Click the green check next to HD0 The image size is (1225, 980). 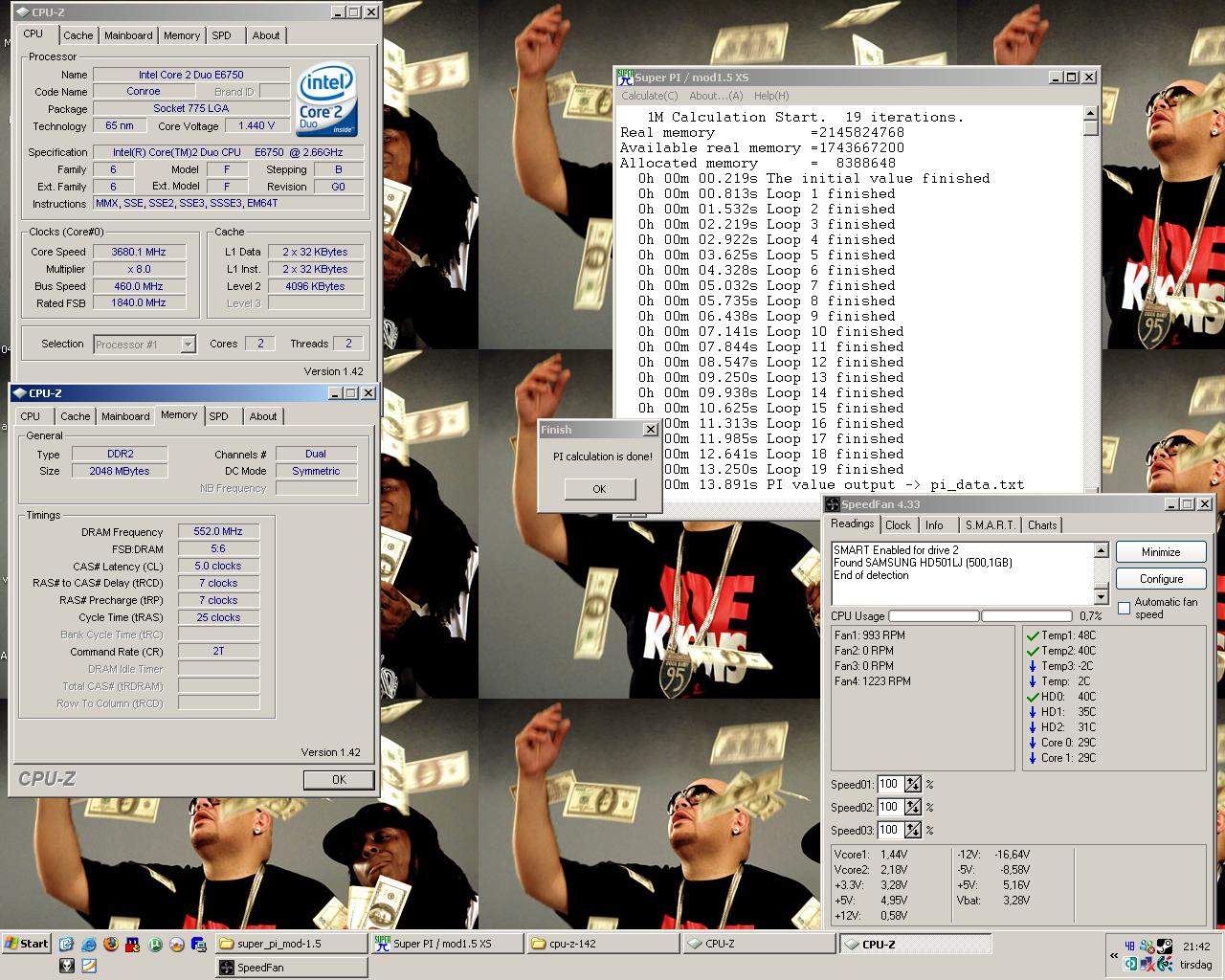pyautogui.click(x=1033, y=697)
